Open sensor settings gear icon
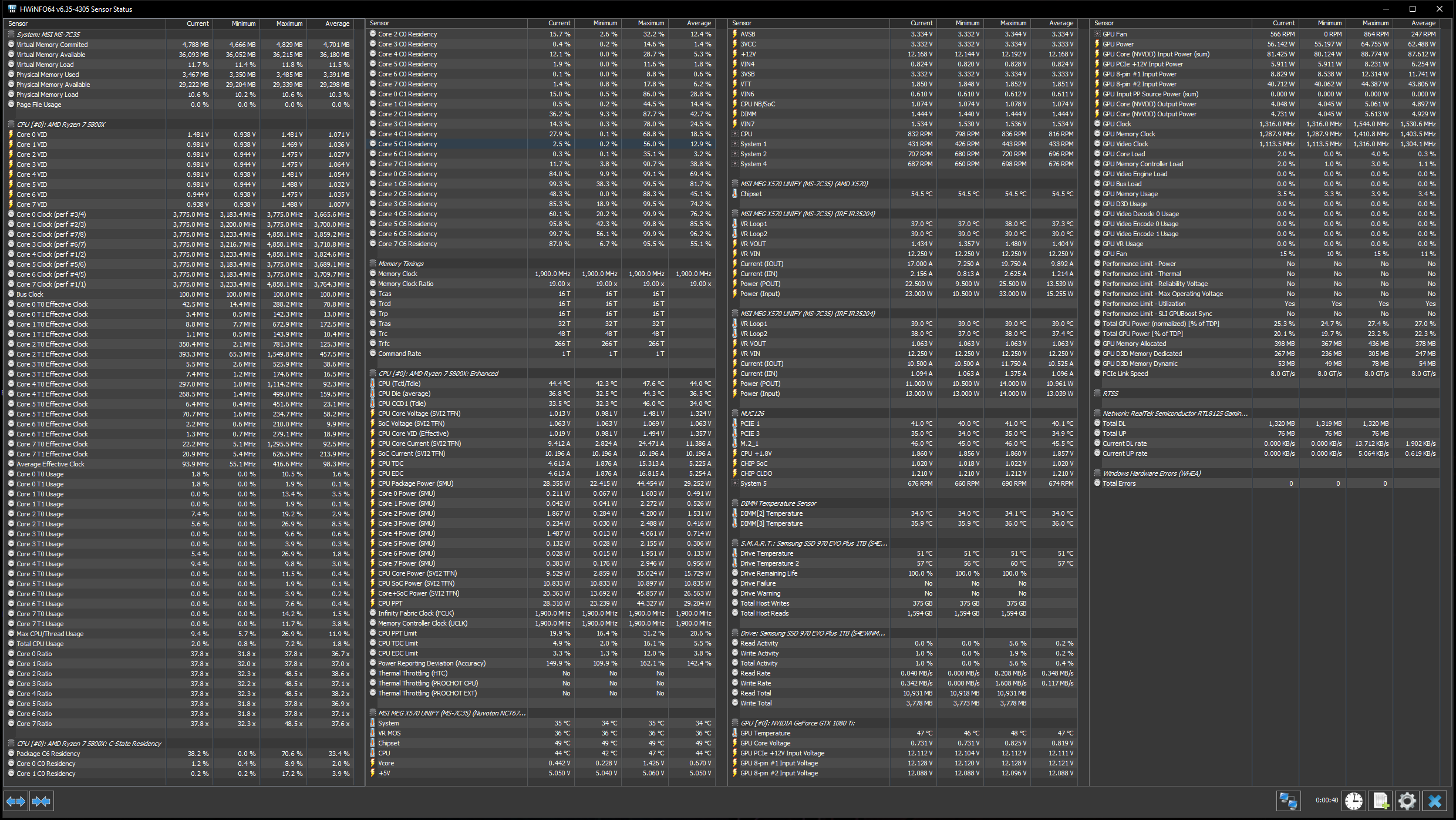The width and height of the screenshot is (1456, 820). point(1407,801)
